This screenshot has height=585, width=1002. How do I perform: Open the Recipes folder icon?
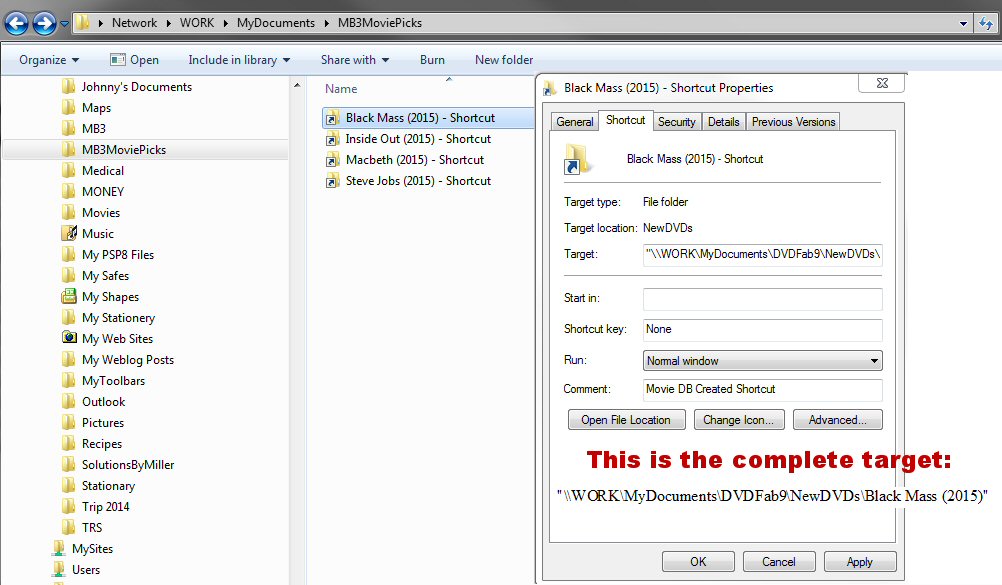tap(68, 443)
